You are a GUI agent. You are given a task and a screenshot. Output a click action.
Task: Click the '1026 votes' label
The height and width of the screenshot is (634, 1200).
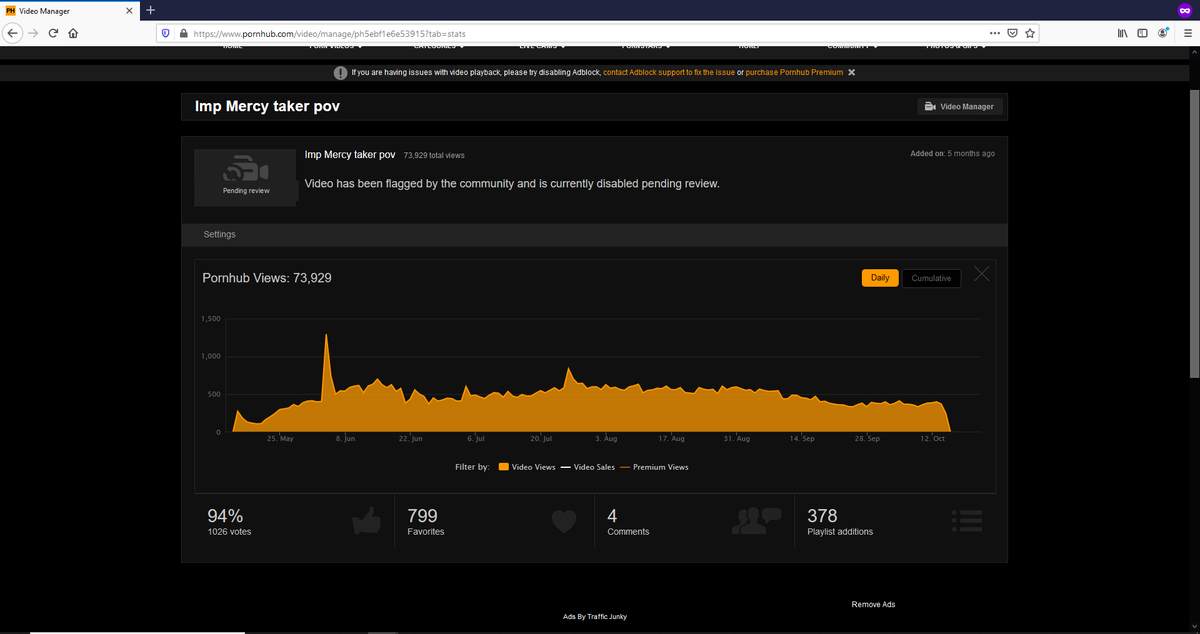click(x=229, y=531)
